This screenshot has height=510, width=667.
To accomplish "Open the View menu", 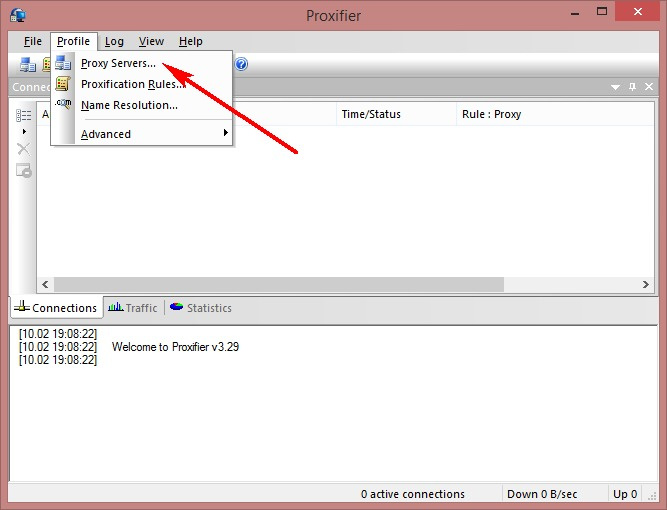I will 151,41.
